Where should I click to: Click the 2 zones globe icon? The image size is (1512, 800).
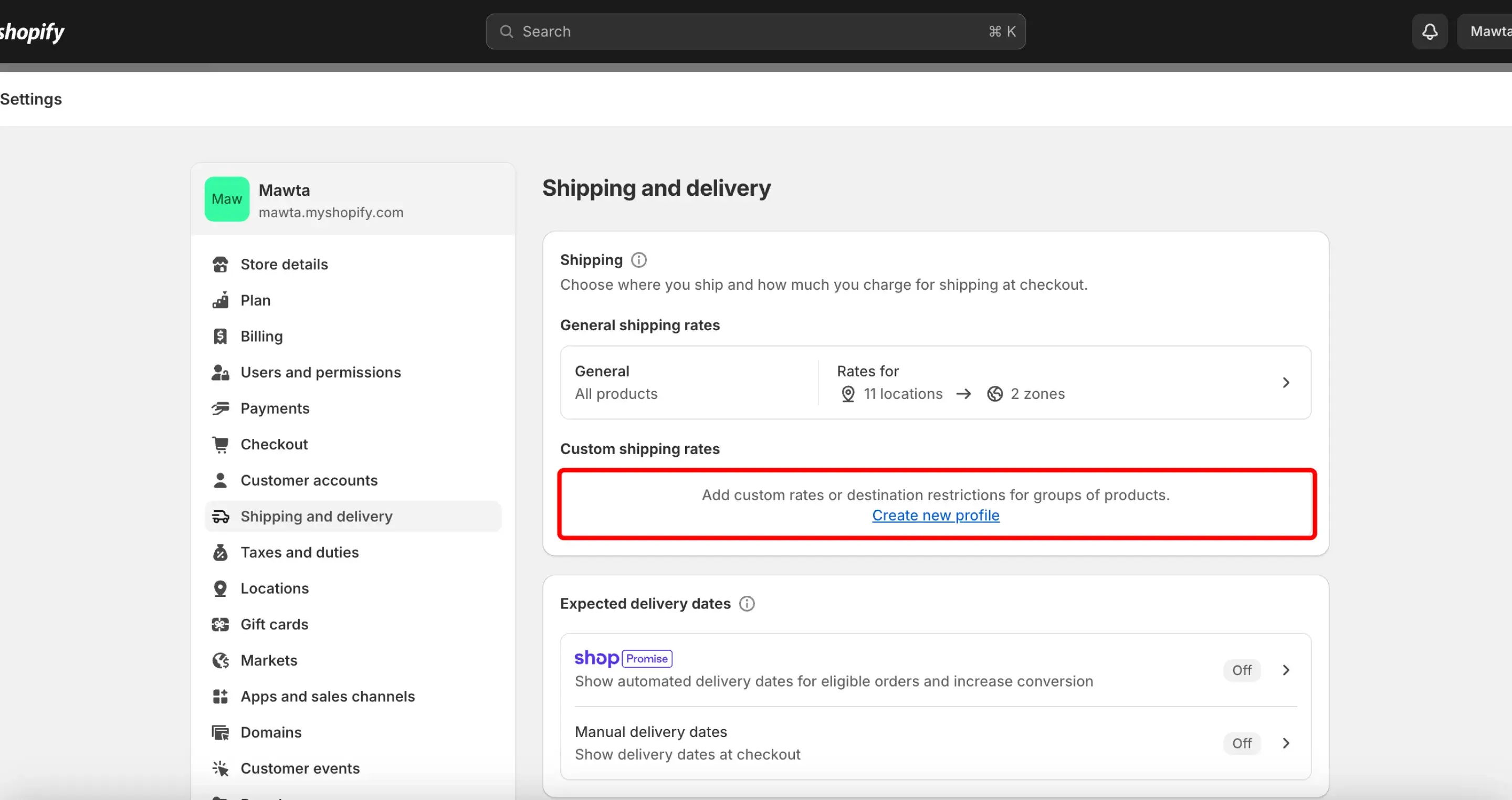point(994,394)
